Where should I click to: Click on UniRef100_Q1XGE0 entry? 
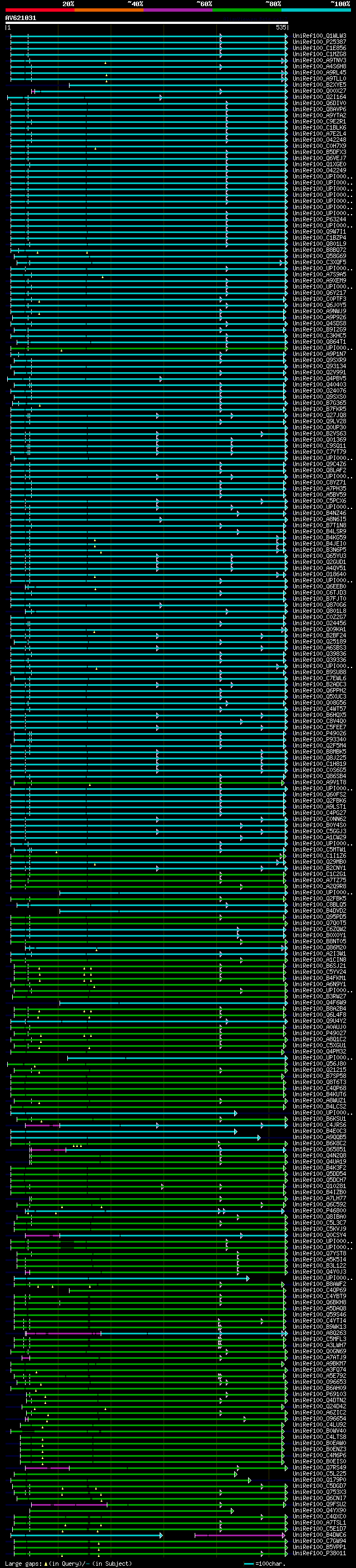pos(319,164)
